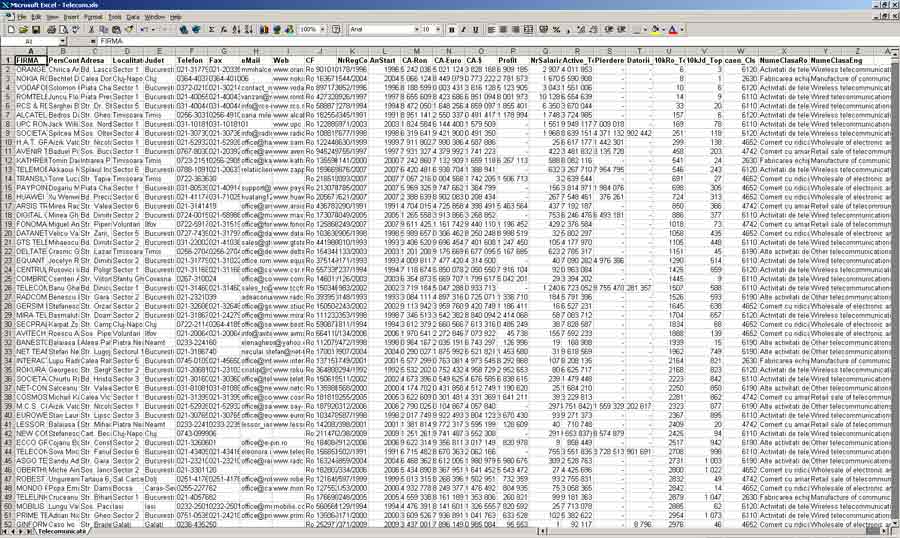Open the Format menu
Viewport: 900px width, 538px height.
coord(93,17)
